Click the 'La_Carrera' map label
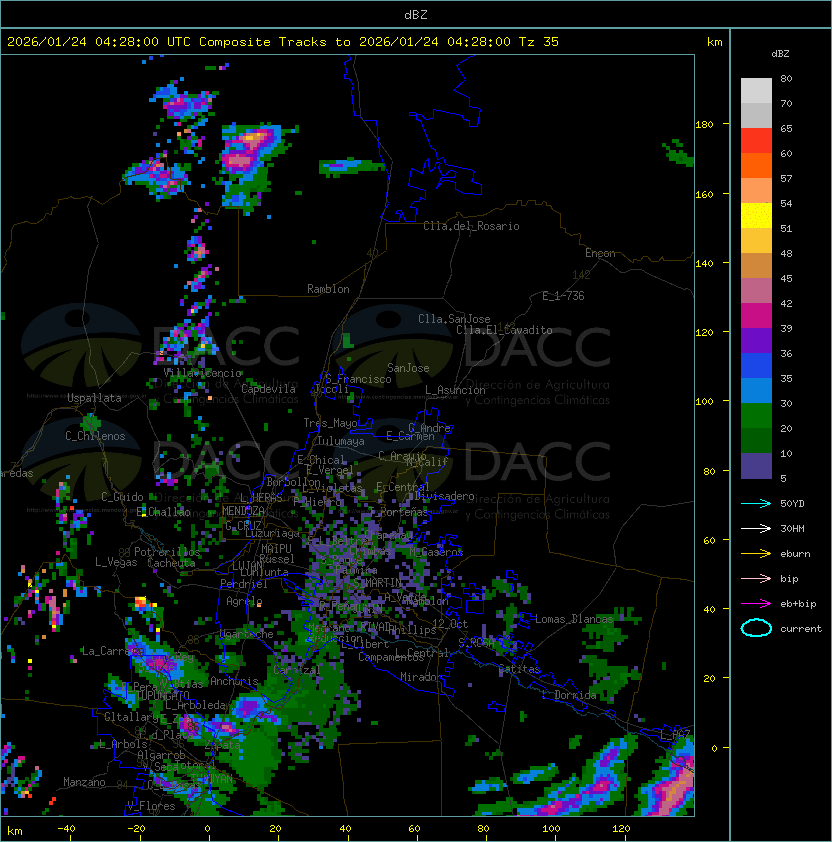This screenshot has width=832, height=842. tap(112, 651)
